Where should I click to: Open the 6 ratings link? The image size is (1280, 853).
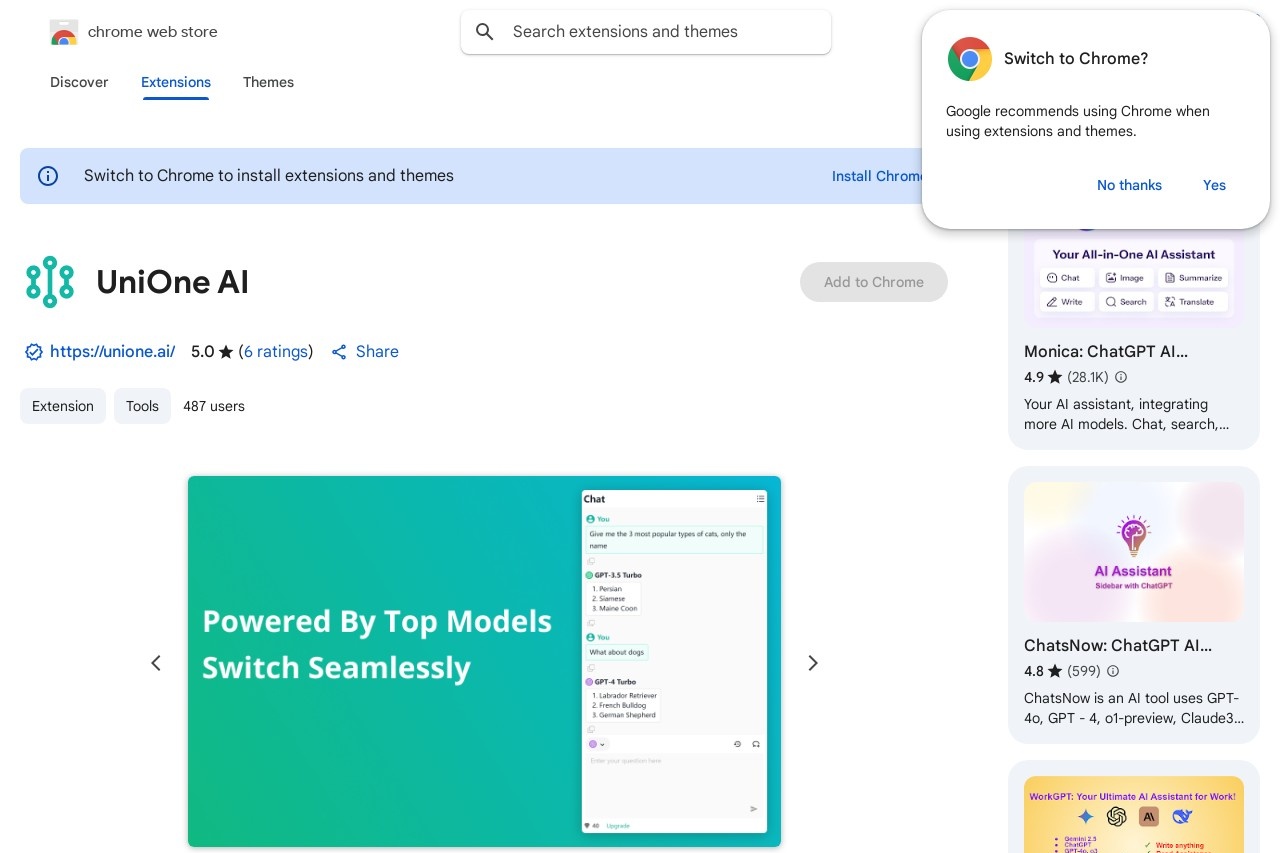click(276, 352)
